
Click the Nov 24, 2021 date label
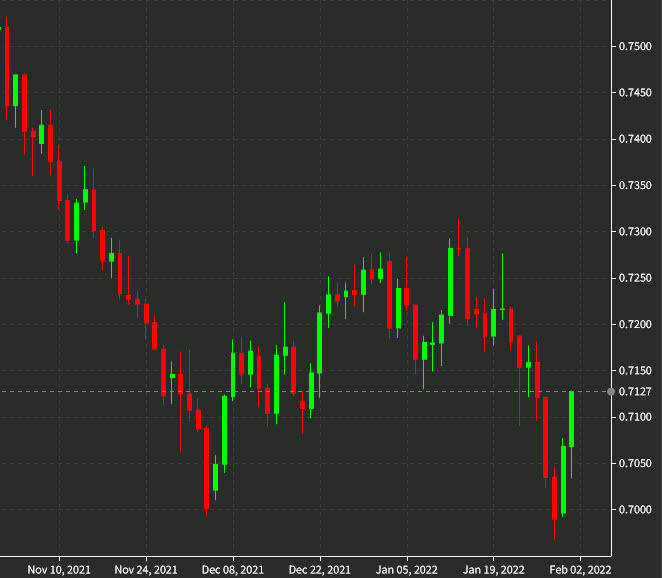(146, 569)
